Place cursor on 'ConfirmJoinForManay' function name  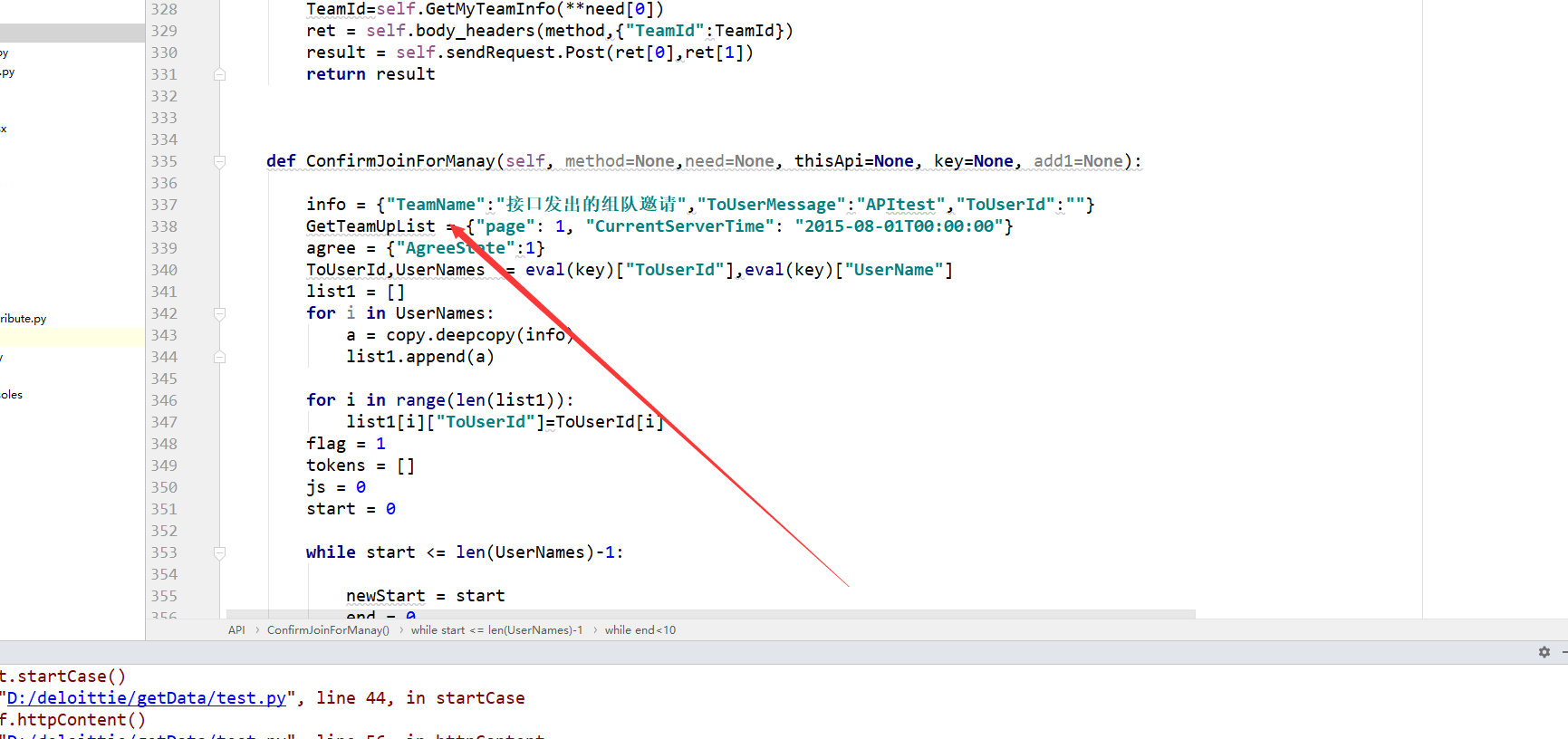coord(400,161)
